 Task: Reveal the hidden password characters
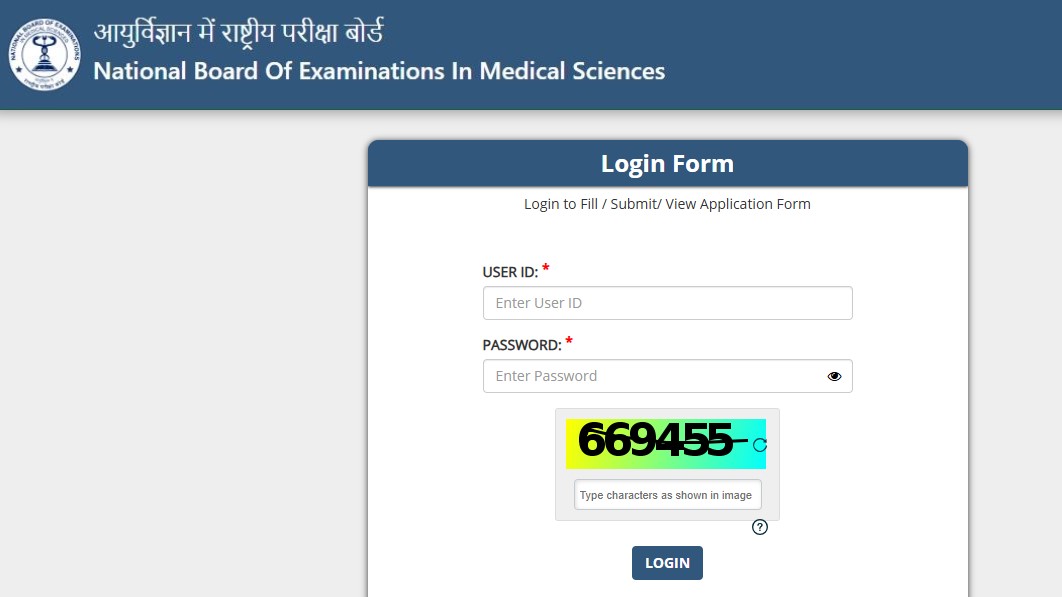834,376
